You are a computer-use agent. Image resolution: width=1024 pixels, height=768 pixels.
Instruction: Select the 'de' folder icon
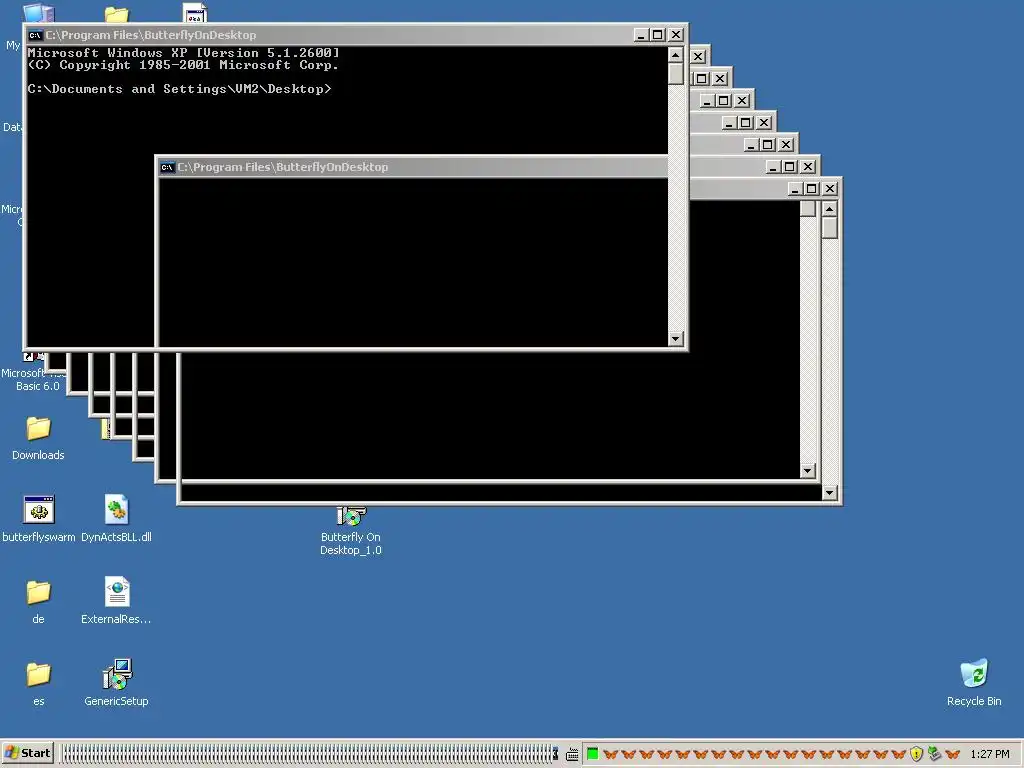[39, 592]
